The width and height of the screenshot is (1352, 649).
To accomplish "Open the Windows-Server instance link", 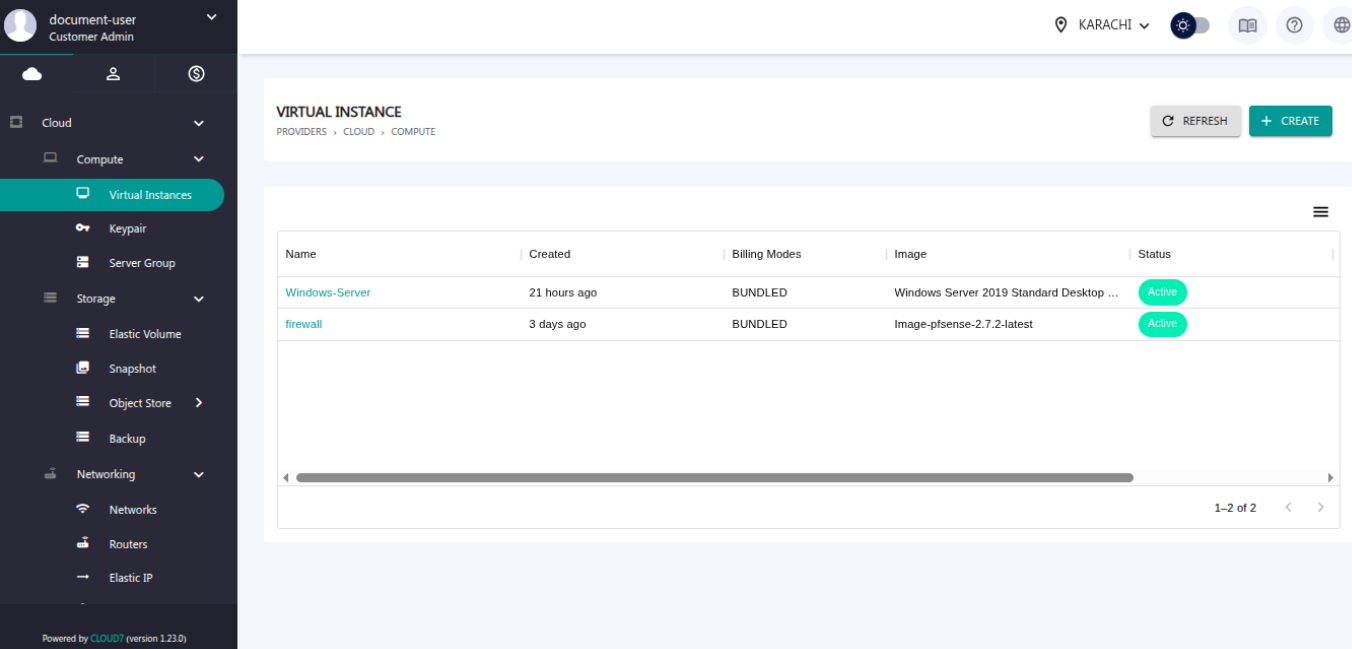I will [x=328, y=293].
